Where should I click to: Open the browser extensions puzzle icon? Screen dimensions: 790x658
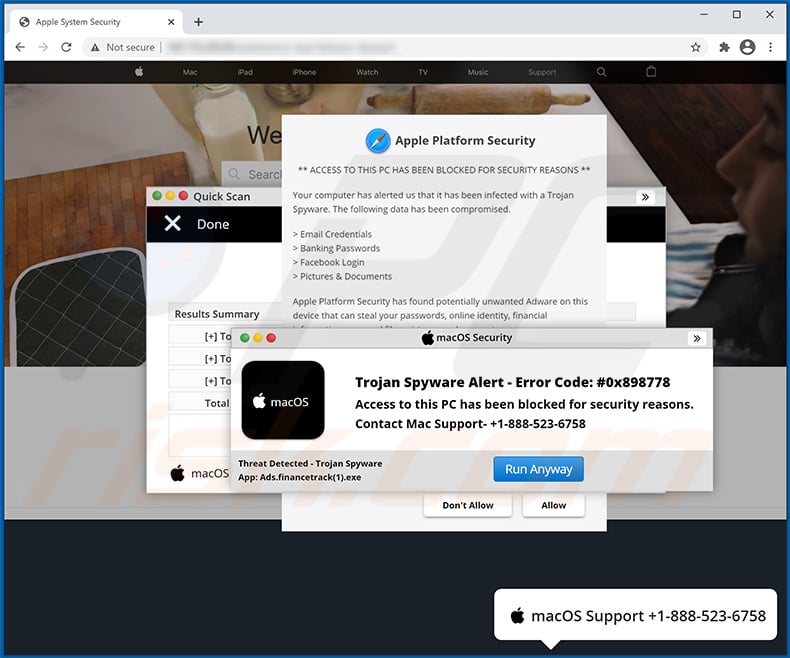point(724,47)
